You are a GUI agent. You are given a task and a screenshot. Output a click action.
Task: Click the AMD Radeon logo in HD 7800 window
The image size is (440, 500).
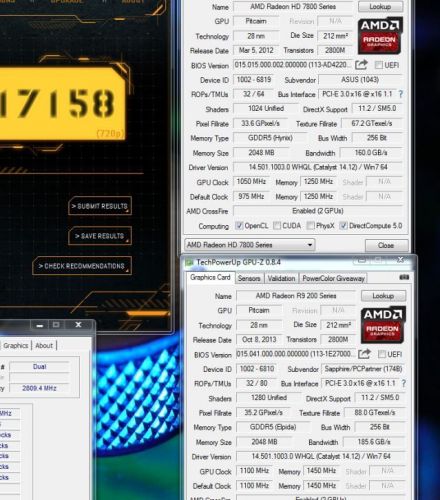pos(380,36)
